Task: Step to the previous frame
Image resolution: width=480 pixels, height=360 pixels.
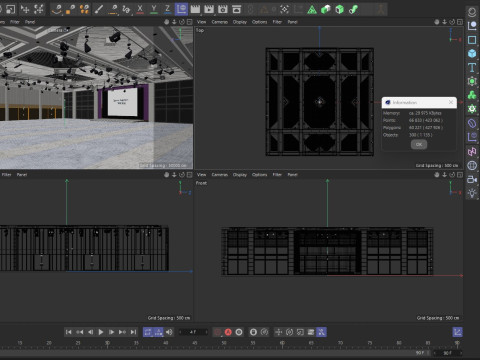Action: click(90, 332)
